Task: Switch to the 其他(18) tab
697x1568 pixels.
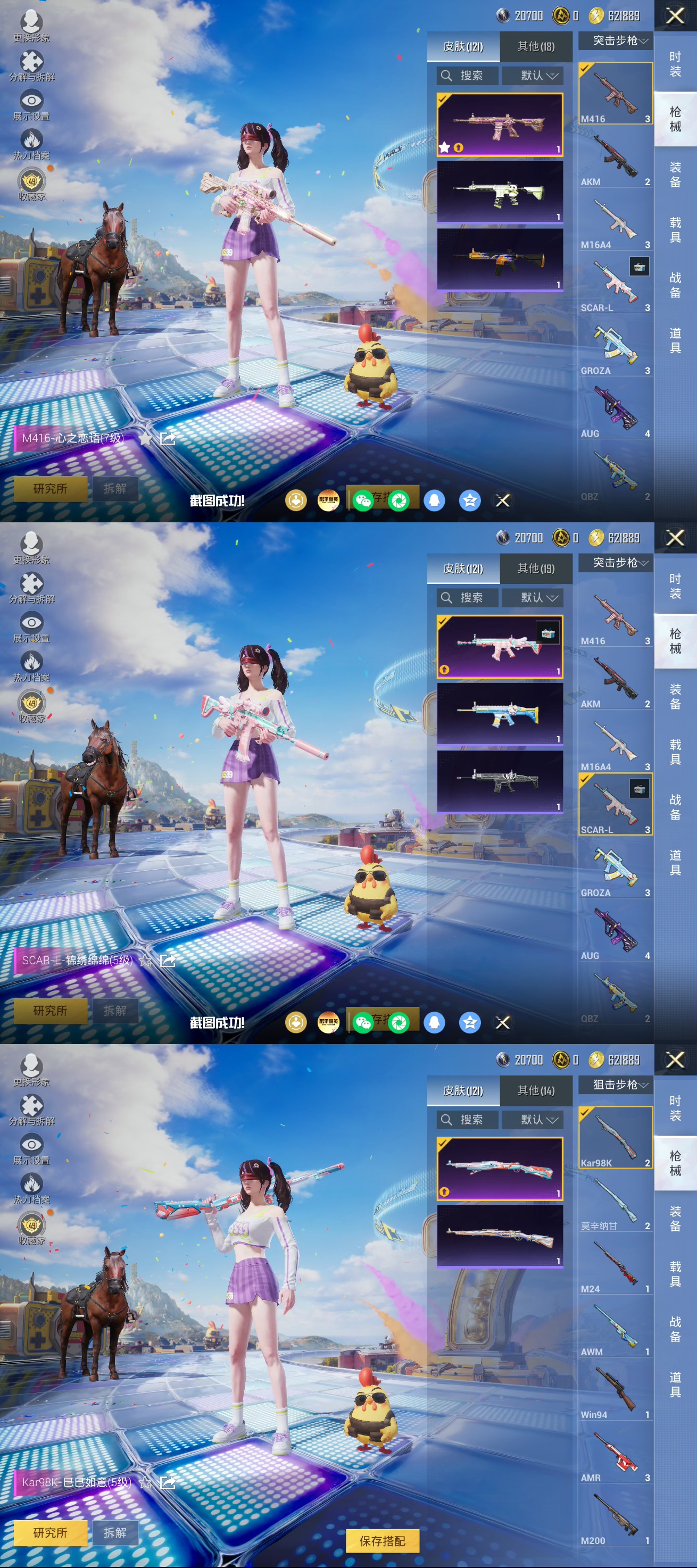Action: point(536,46)
